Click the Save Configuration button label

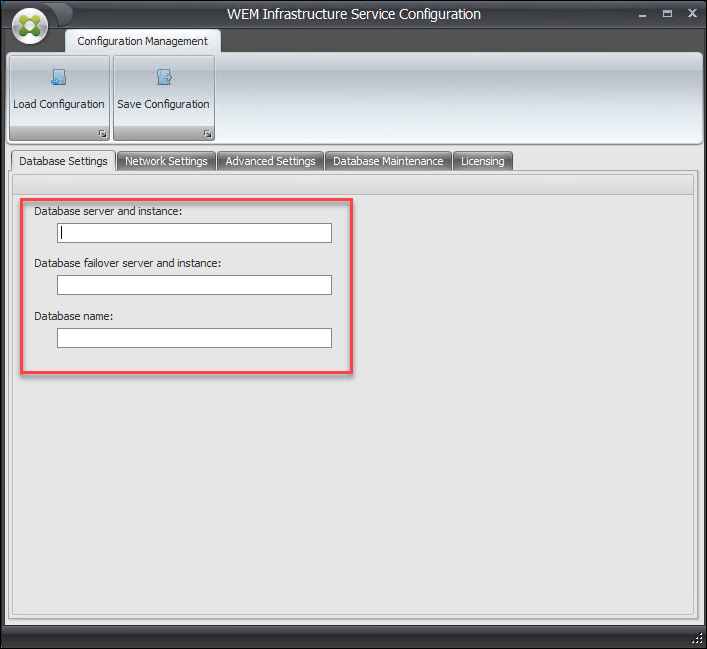coord(163,104)
